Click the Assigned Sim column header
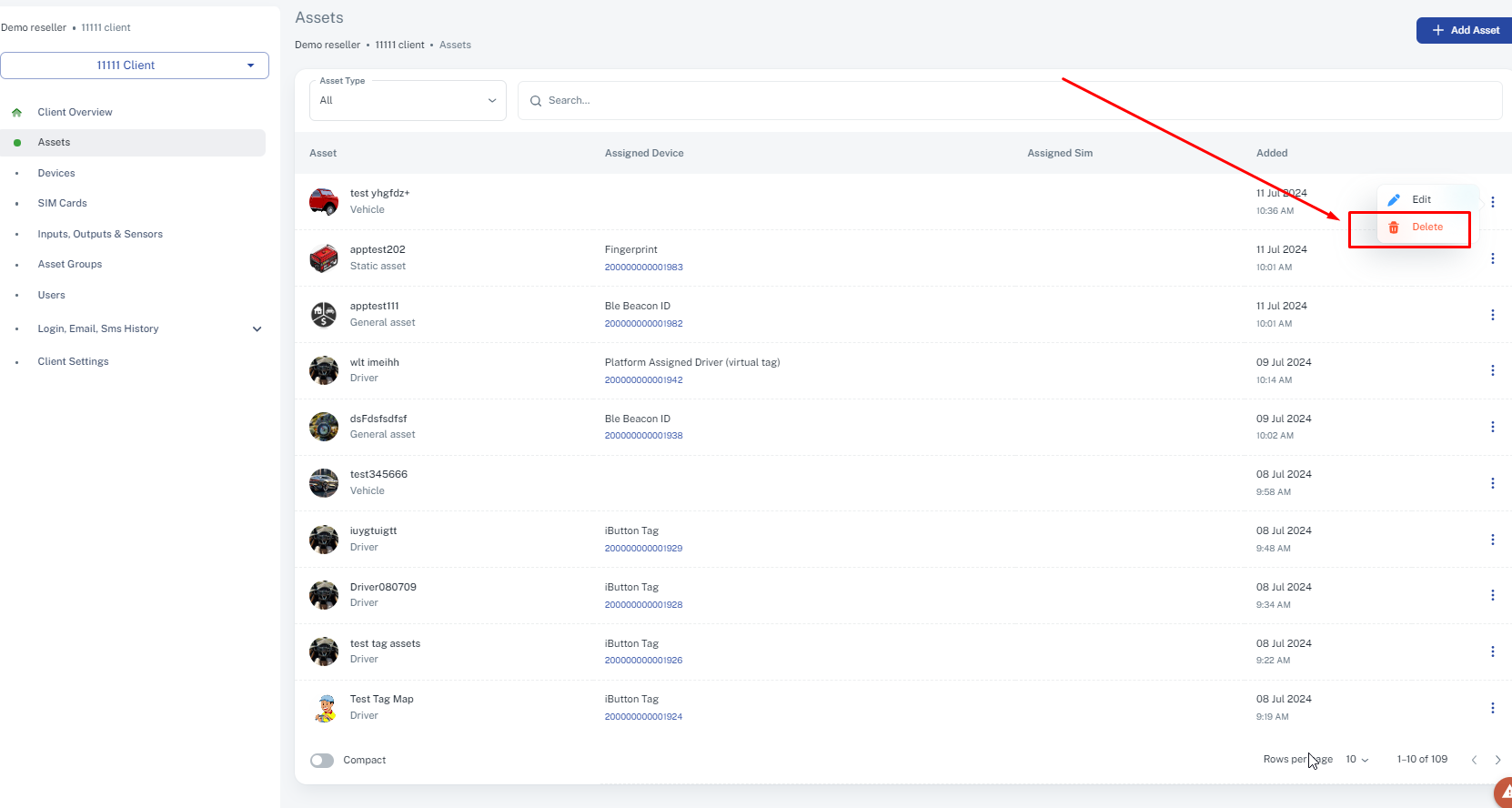 click(x=1060, y=153)
